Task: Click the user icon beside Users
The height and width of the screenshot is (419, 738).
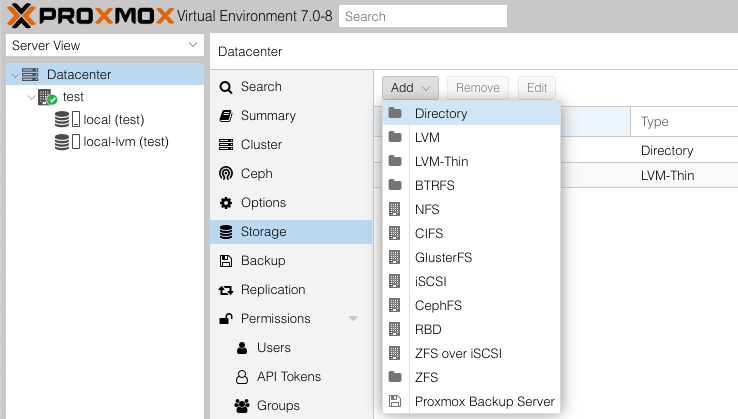Action: pos(242,348)
